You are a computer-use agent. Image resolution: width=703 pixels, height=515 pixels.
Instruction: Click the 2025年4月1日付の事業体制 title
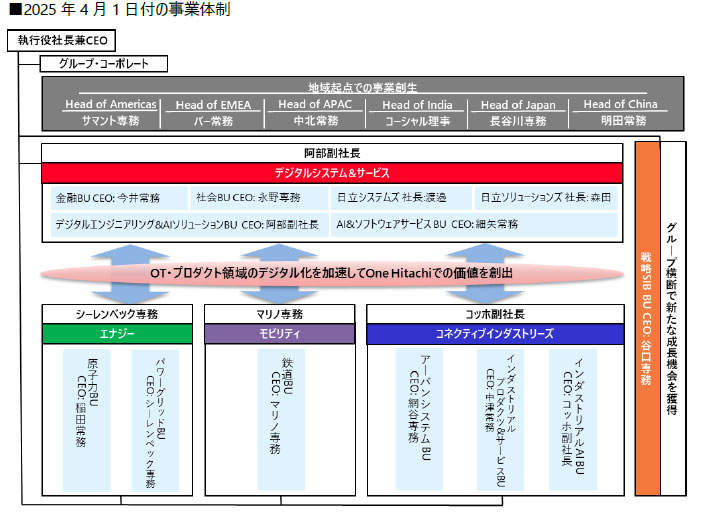coord(120,9)
